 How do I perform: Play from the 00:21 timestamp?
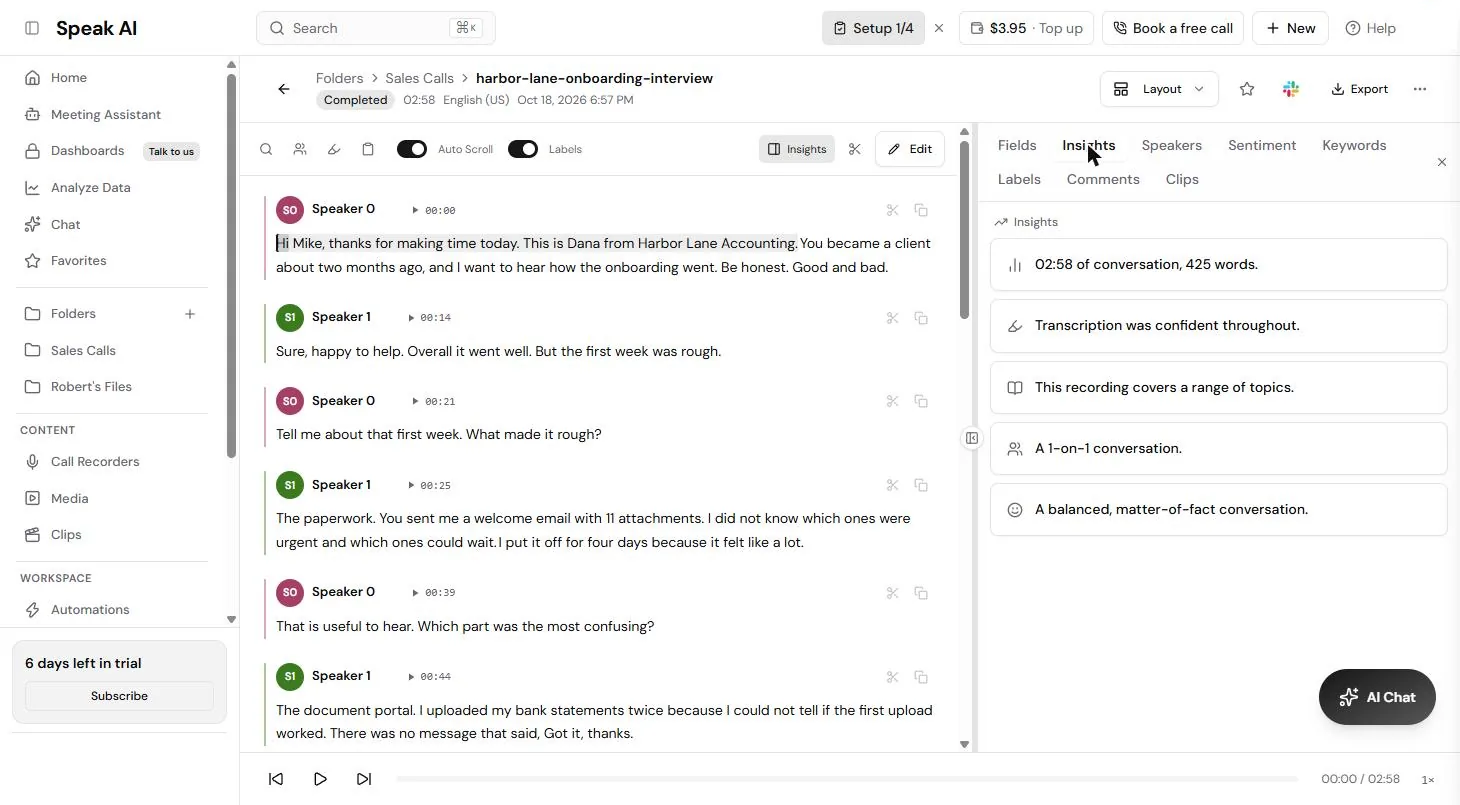click(434, 401)
